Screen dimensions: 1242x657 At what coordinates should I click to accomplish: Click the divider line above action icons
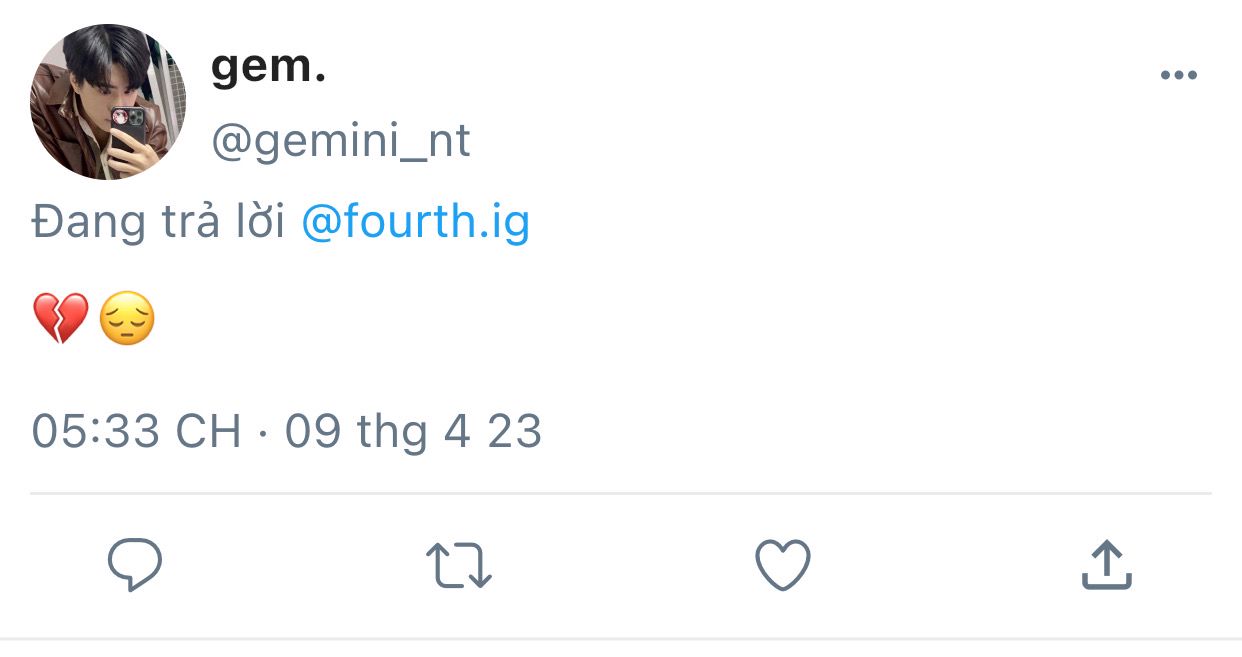pos(621,493)
